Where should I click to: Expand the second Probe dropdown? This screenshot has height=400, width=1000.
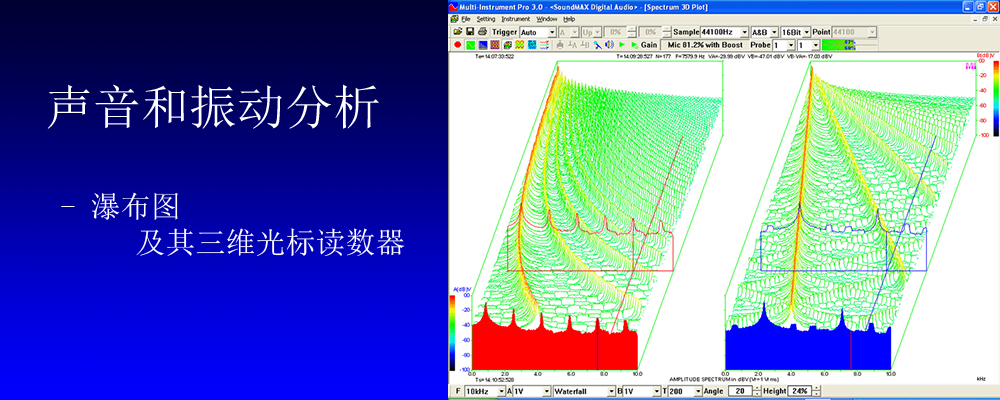816,45
